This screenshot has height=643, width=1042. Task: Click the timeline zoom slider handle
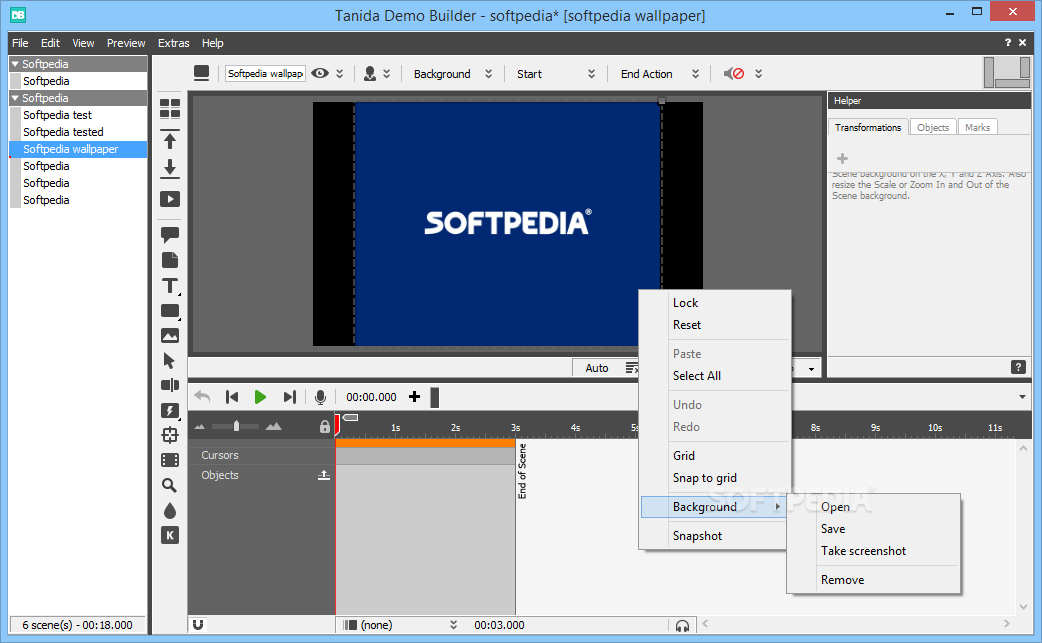click(x=236, y=426)
